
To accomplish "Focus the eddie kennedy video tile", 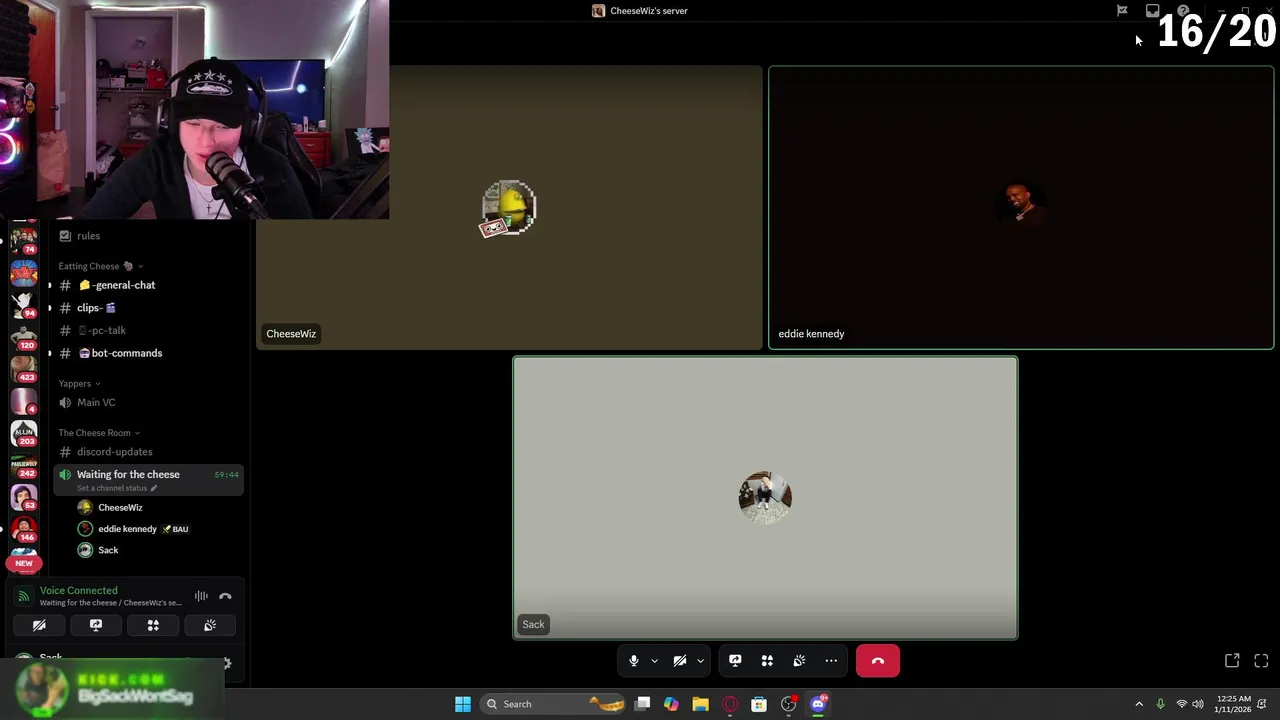I will 1021,208.
